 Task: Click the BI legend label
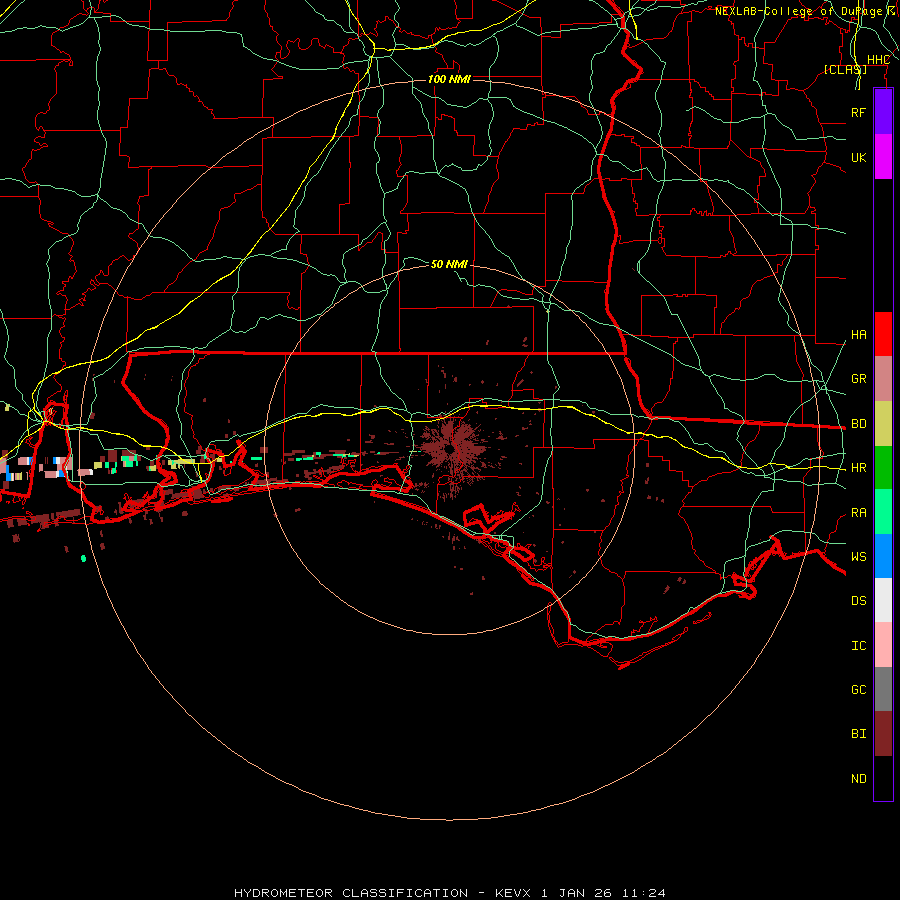click(858, 734)
